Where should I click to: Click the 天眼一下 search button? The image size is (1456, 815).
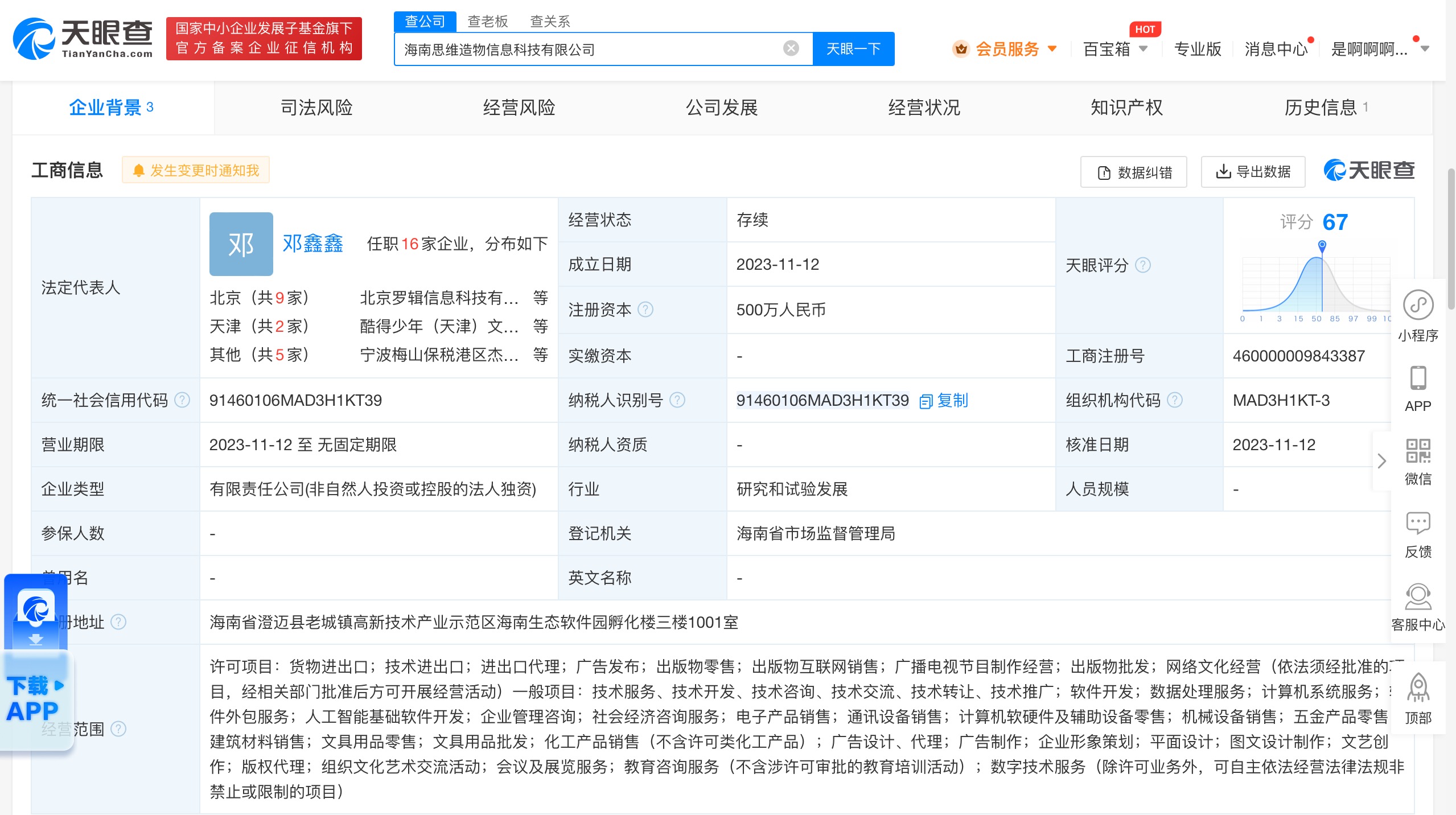(853, 49)
